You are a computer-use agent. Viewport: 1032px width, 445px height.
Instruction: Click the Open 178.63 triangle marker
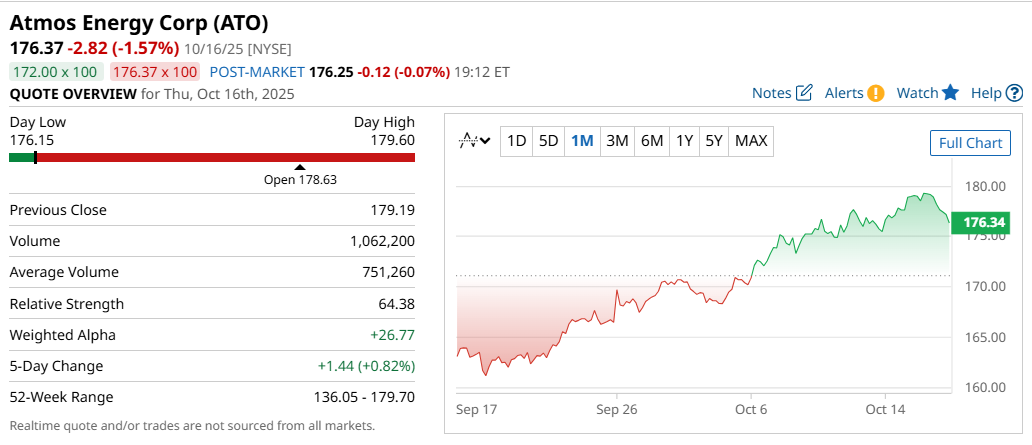pos(300,167)
